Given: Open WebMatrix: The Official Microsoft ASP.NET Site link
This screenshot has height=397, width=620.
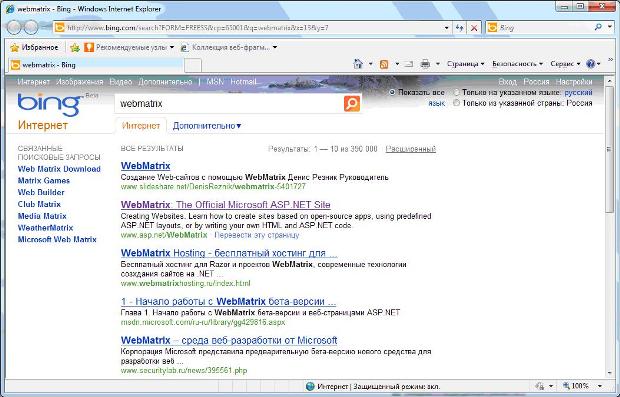Looking at the screenshot, I should point(225,205).
